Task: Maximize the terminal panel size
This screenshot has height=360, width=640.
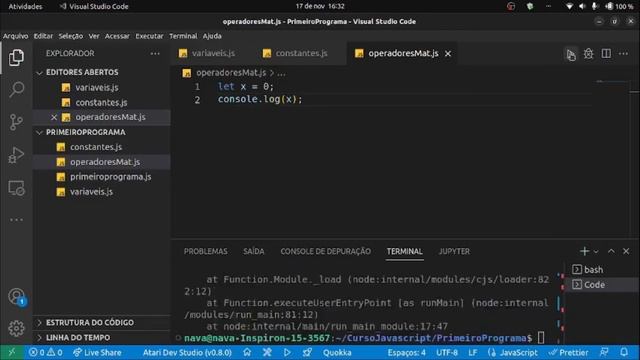Action: pos(611,251)
